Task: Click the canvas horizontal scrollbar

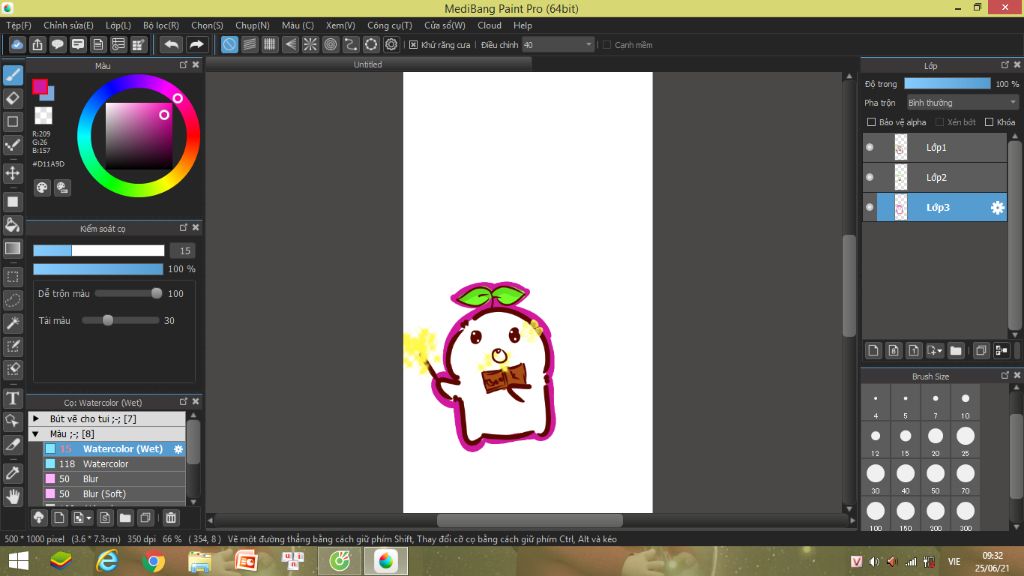Action: pos(530,520)
